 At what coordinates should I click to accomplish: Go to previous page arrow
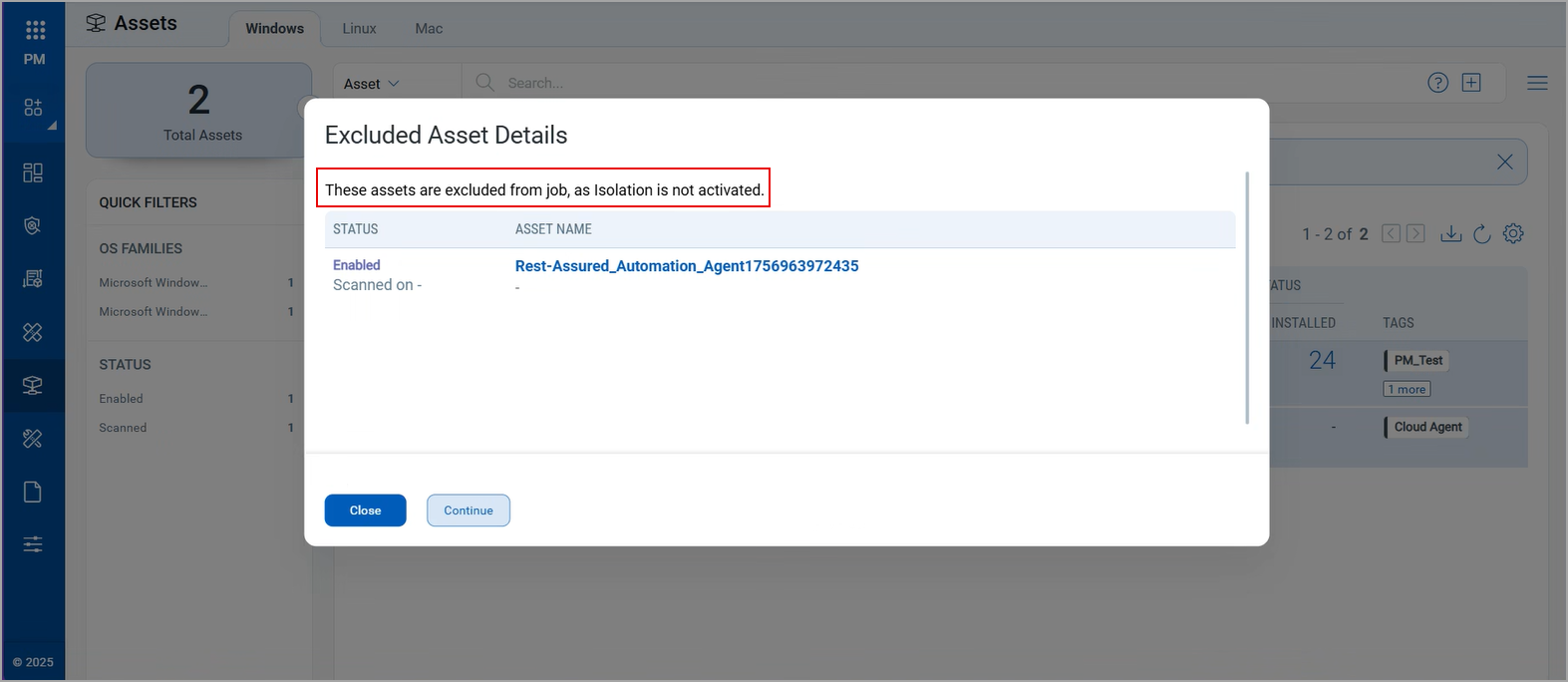pyautogui.click(x=1391, y=233)
